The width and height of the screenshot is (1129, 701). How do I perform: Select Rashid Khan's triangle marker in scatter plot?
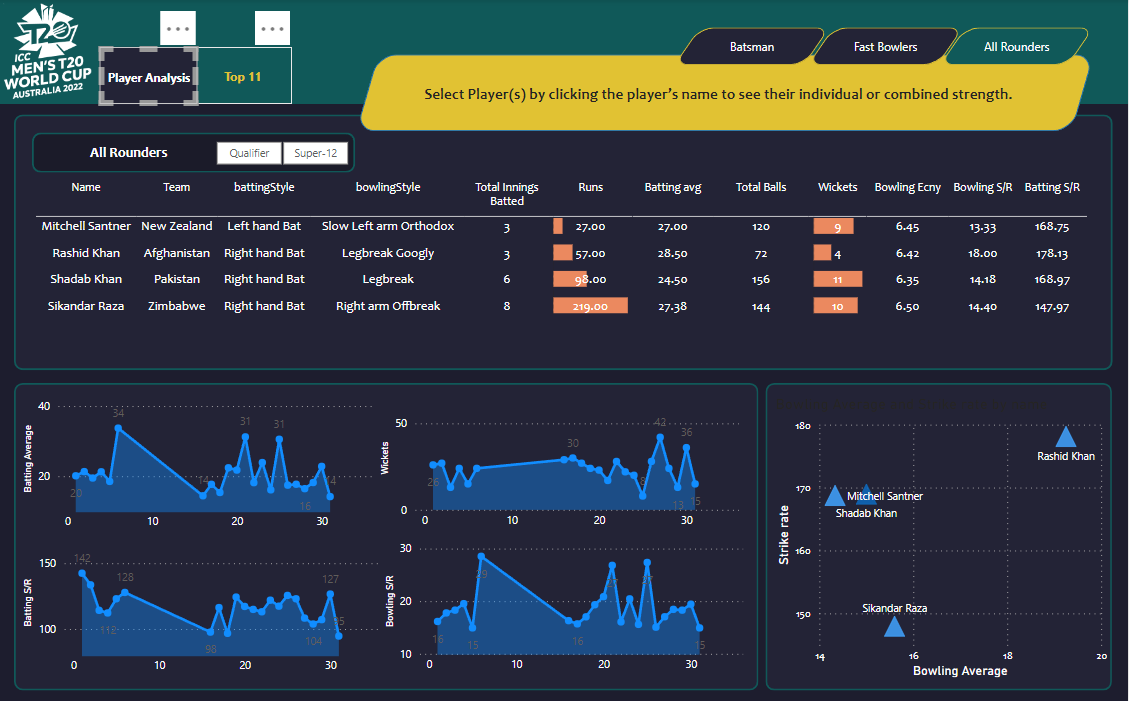point(1066,437)
